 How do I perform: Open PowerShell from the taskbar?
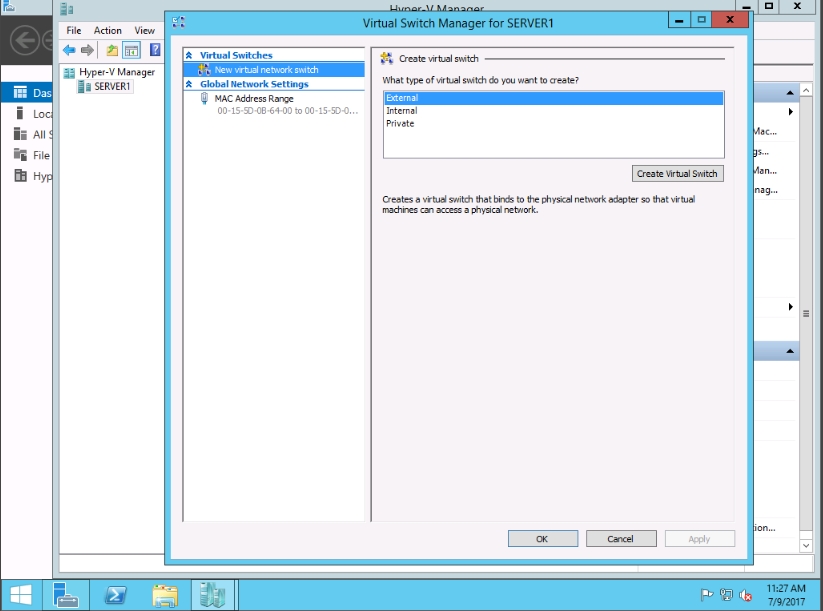tap(116, 595)
